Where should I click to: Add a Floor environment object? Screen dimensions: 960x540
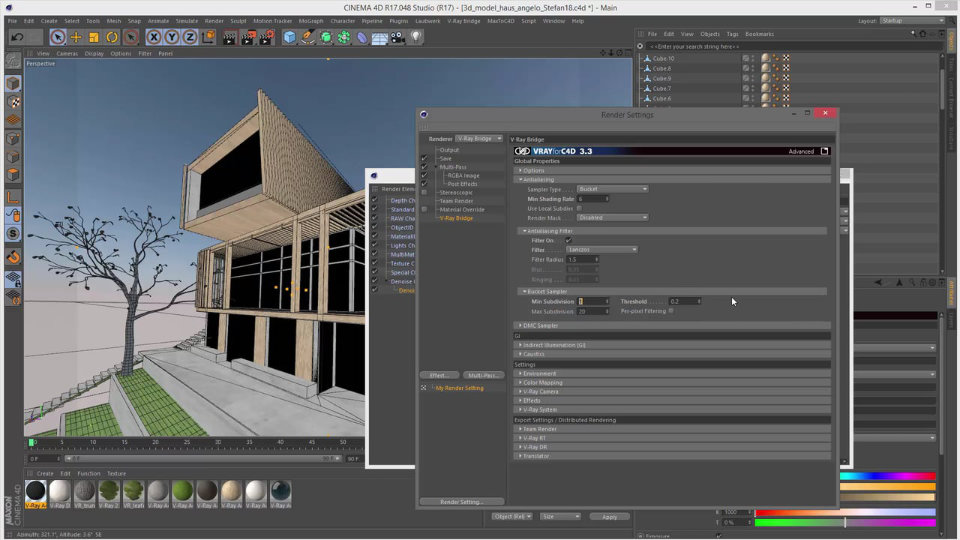coord(380,38)
